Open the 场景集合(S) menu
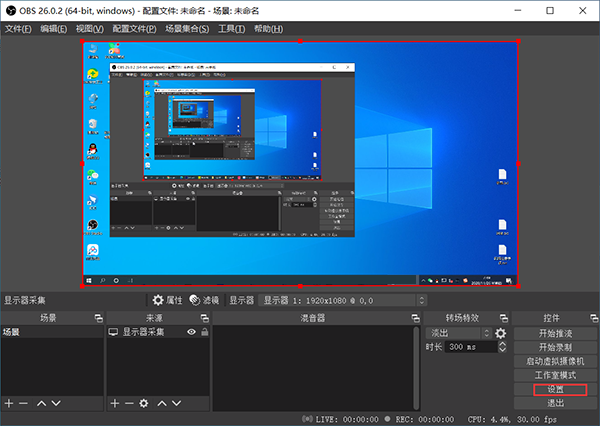Viewport: 600px width, 426px height. (188, 28)
